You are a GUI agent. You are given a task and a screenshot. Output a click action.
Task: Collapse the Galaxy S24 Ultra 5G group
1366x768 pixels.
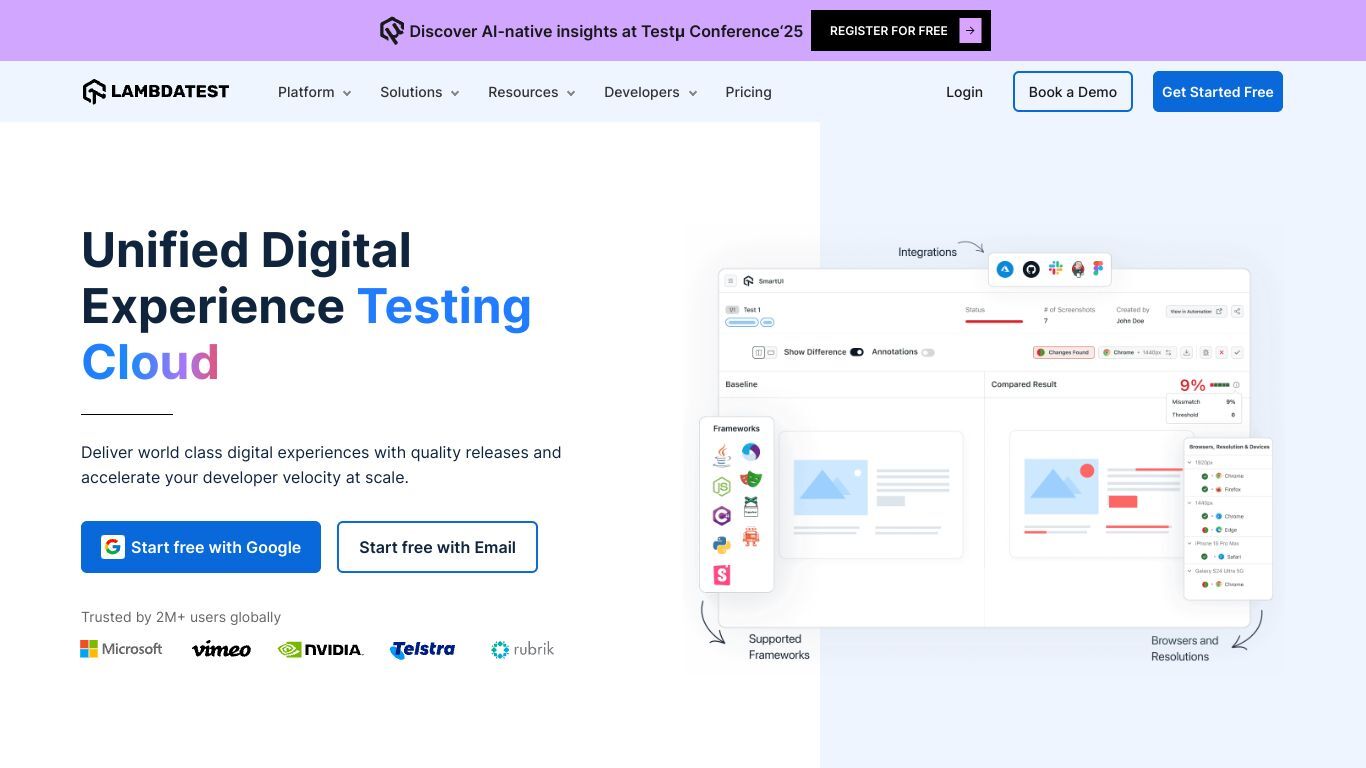[x=1189, y=570]
